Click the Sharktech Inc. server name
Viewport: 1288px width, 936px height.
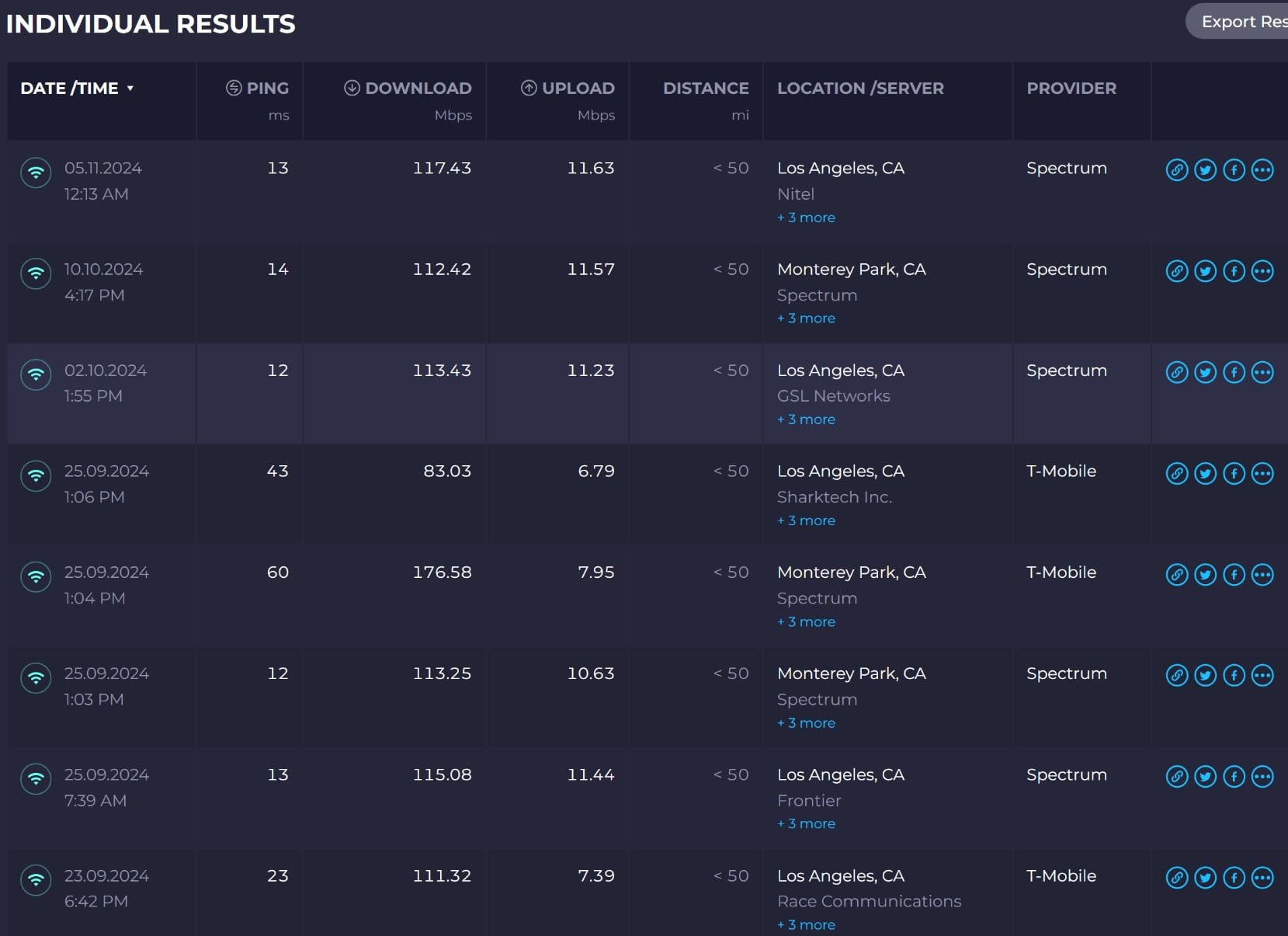pos(835,497)
